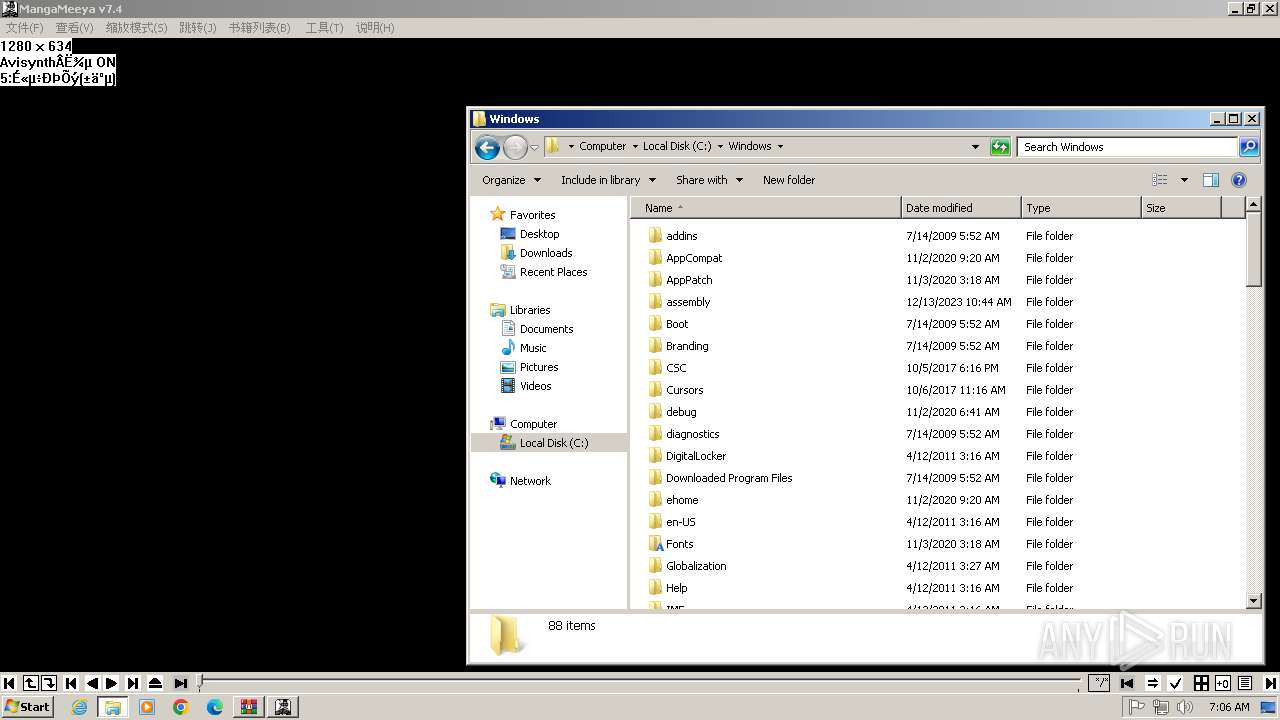1280x720 pixels.
Task: Open the Share with dropdown
Action: [x=709, y=180]
